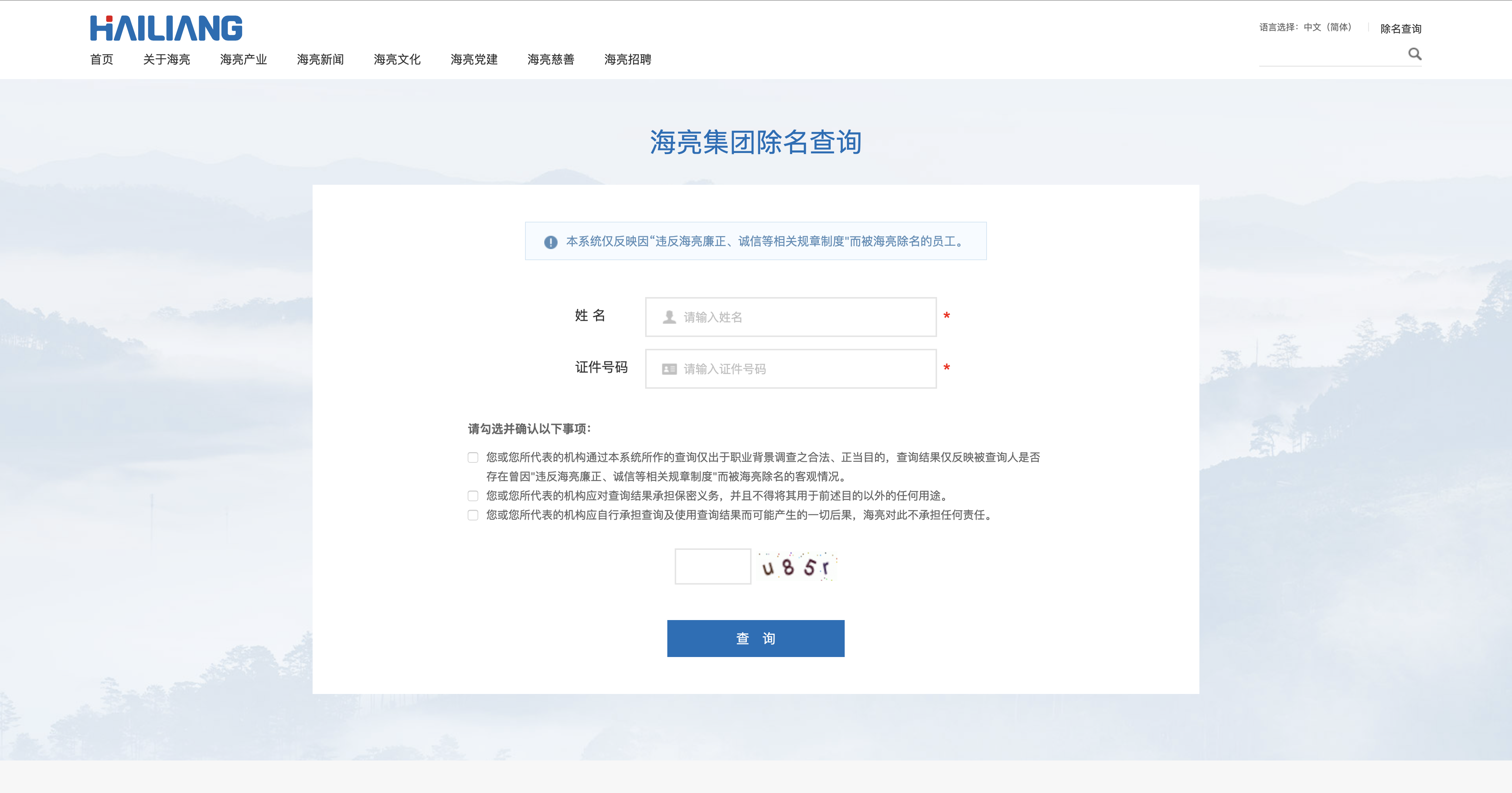Screen dimensions: 1512x793
Task: Click the magnifier search icon
Action: click(1414, 54)
